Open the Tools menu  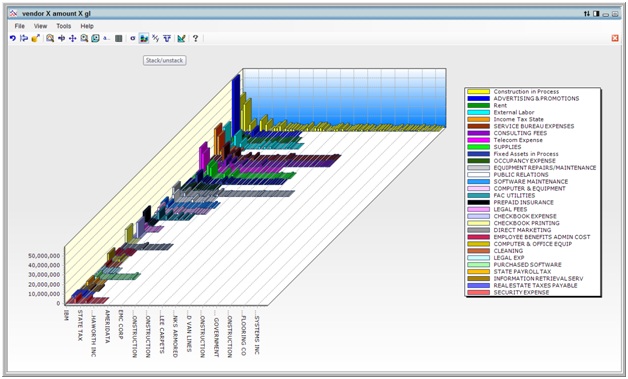64,26
